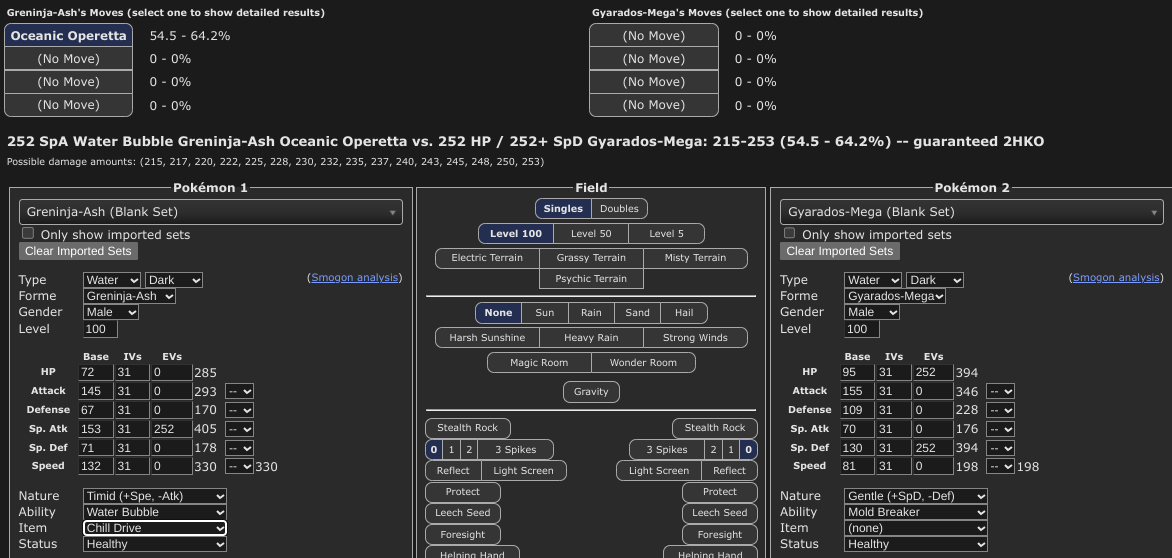Edit Pokémon 2 HP EVs field
1172x558 pixels.
coord(933,372)
